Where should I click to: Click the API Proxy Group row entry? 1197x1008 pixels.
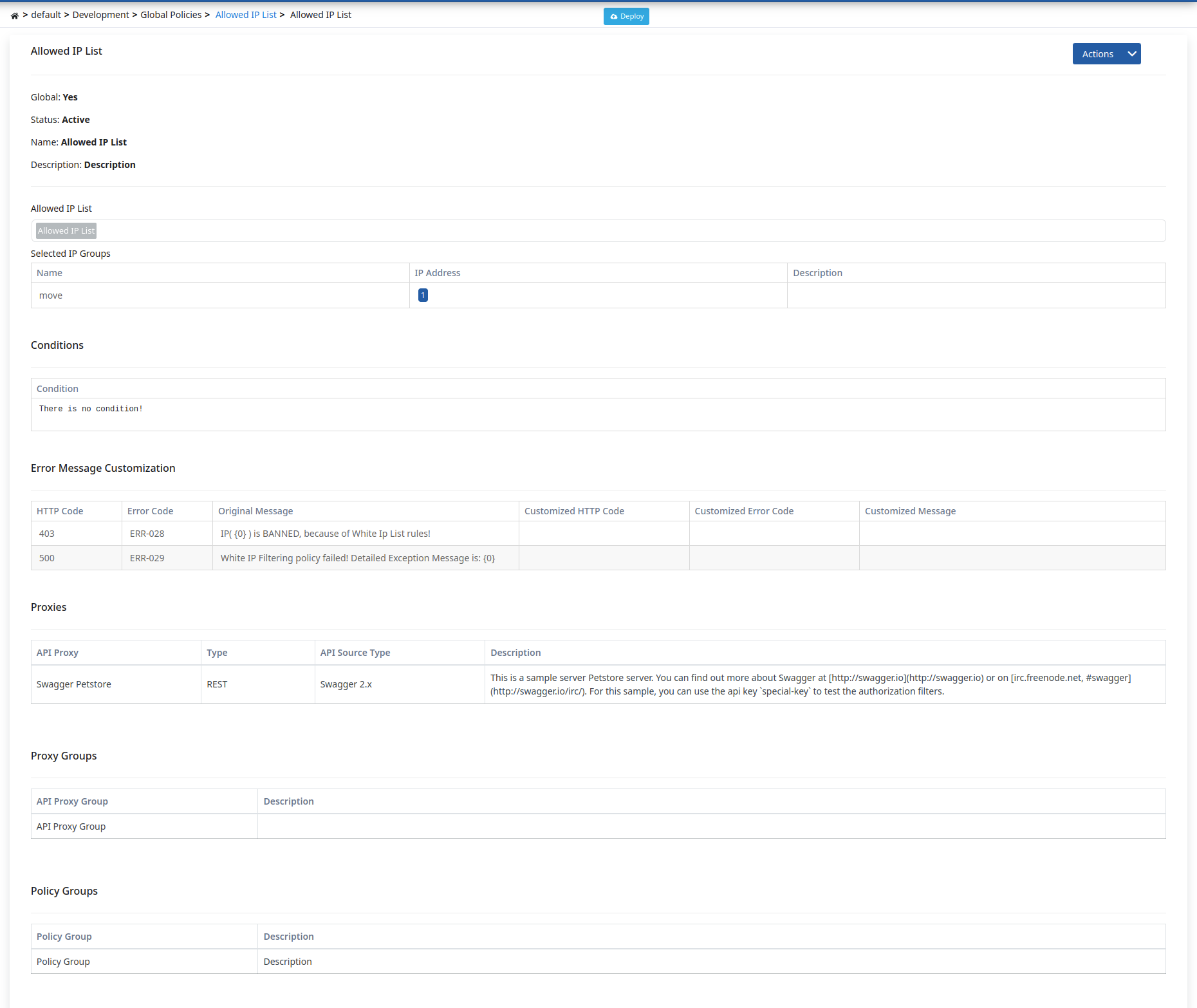71,826
